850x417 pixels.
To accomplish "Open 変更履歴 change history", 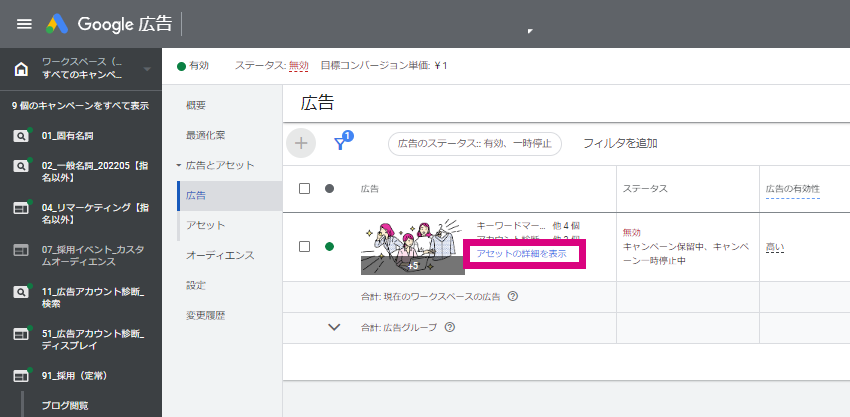I will coord(205,315).
